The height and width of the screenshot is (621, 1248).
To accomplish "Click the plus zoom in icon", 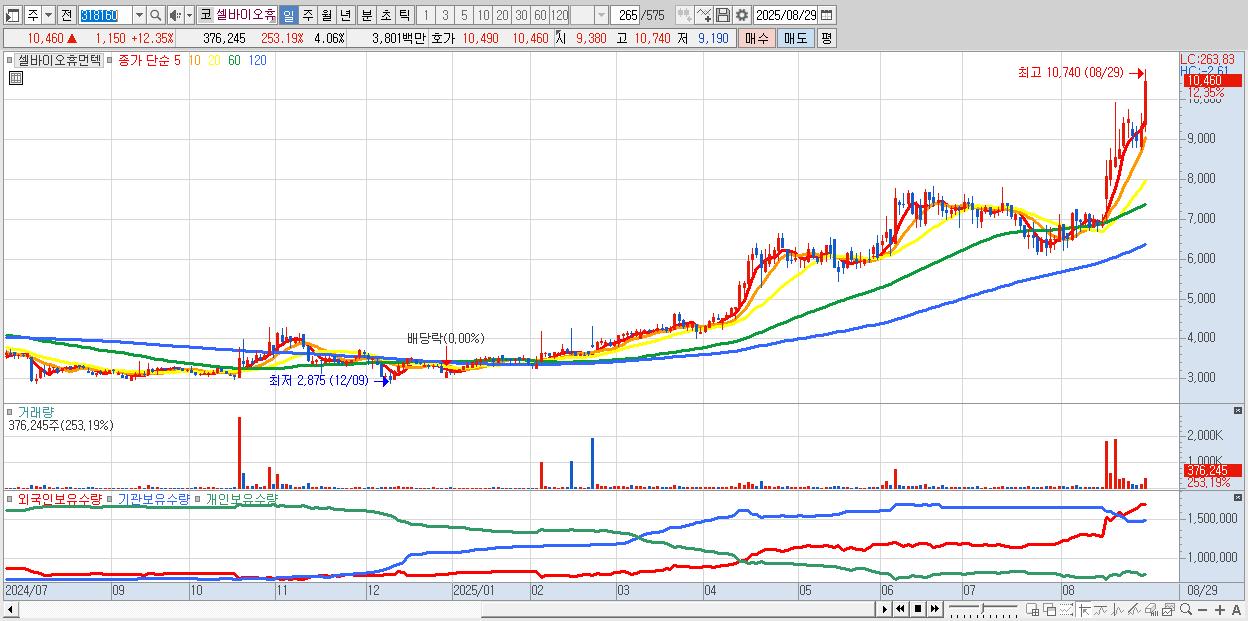I will pos(1220,610).
